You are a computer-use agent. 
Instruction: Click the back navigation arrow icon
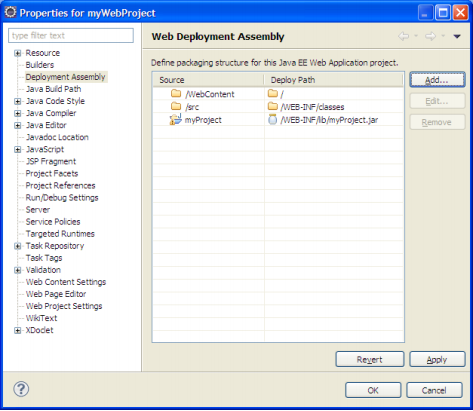point(404,36)
